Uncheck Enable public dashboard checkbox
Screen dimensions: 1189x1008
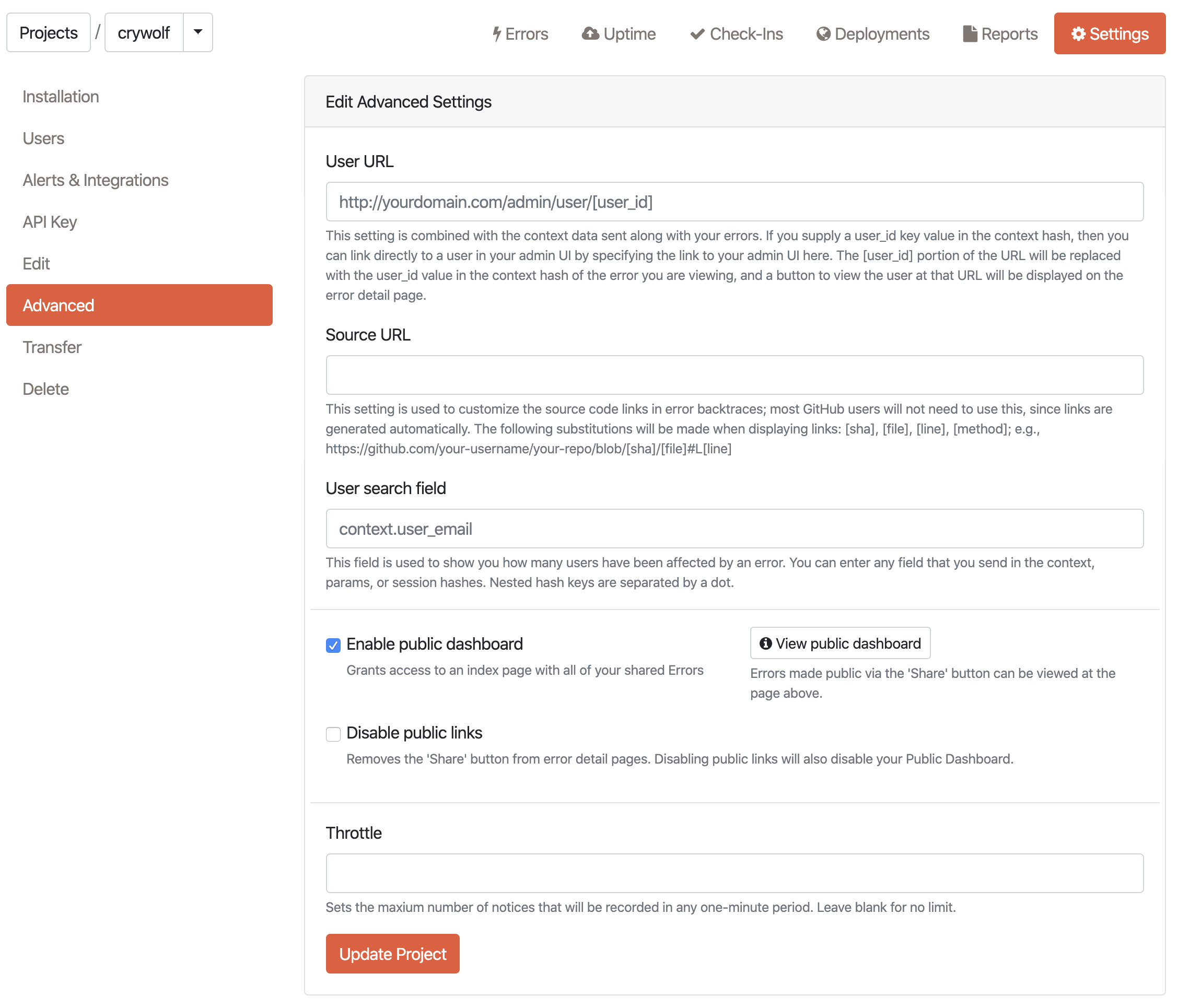(x=333, y=645)
